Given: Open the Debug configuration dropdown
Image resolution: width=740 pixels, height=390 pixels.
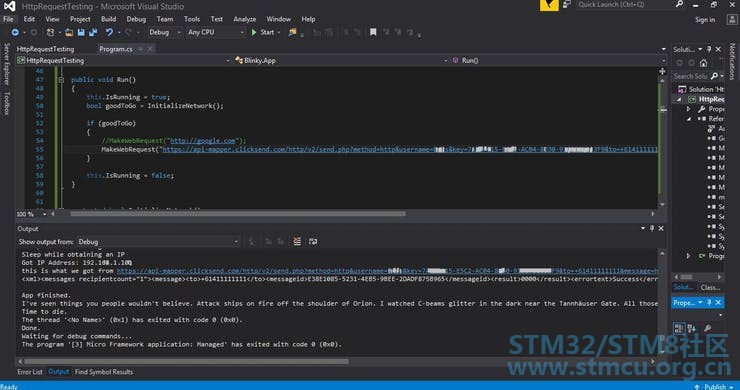Looking at the screenshot, I should point(165,32).
